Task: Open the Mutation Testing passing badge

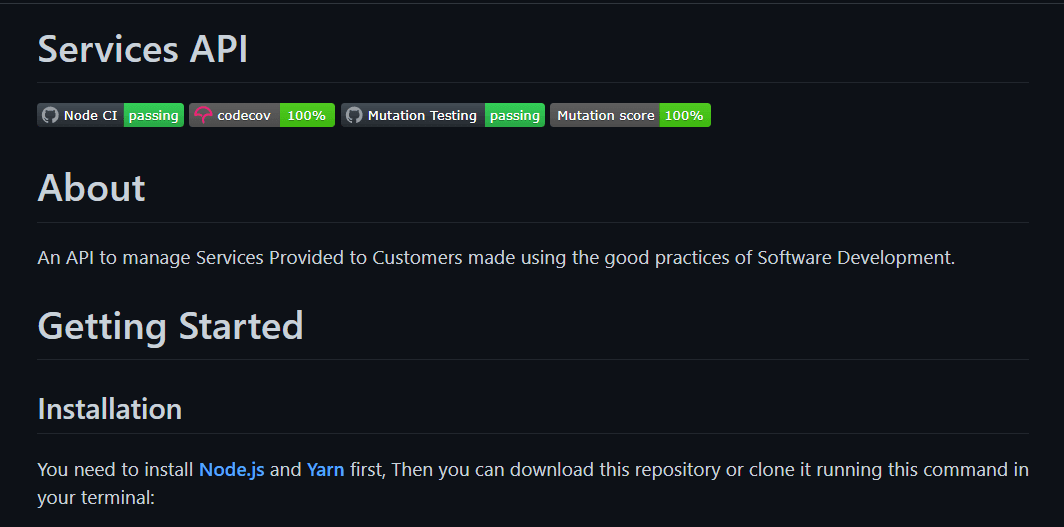Action: (x=443, y=115)
